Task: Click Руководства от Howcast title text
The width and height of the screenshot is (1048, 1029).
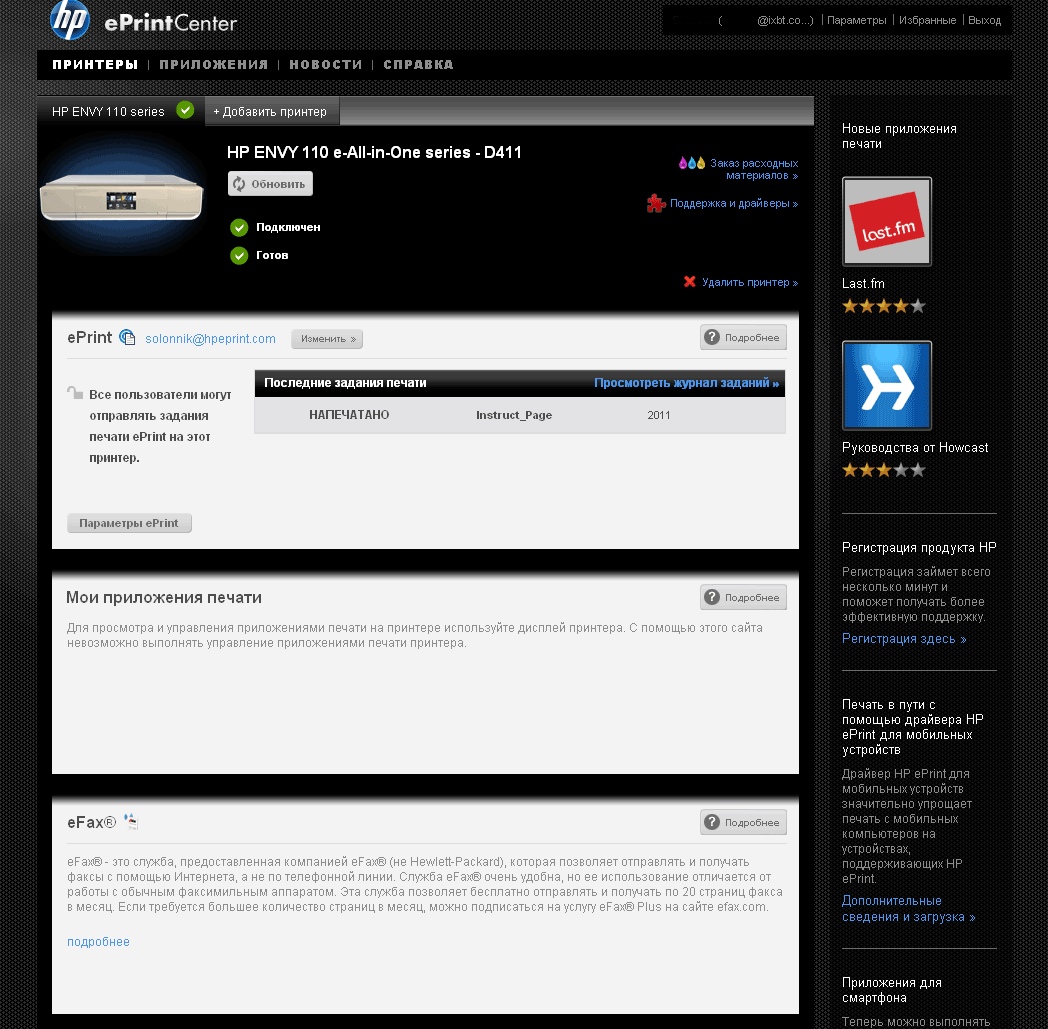Action: click(x=915, y=447)
